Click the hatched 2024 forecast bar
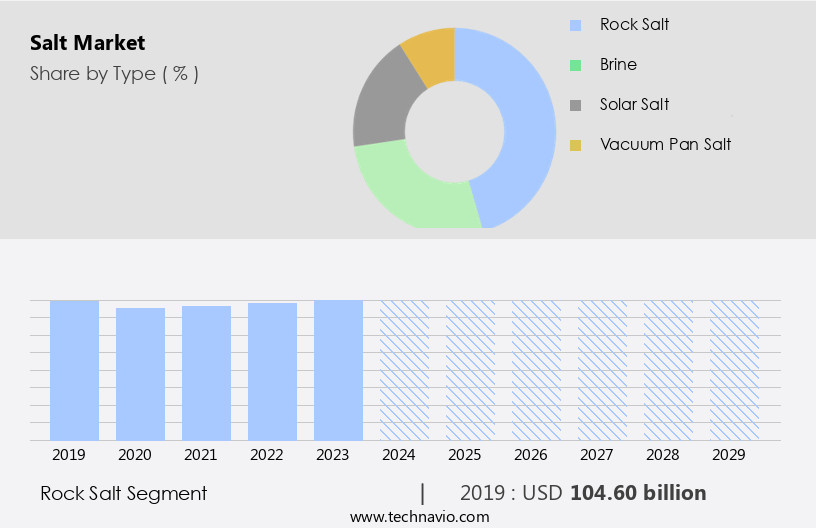 pyautogui.click(x=404, y=370)
